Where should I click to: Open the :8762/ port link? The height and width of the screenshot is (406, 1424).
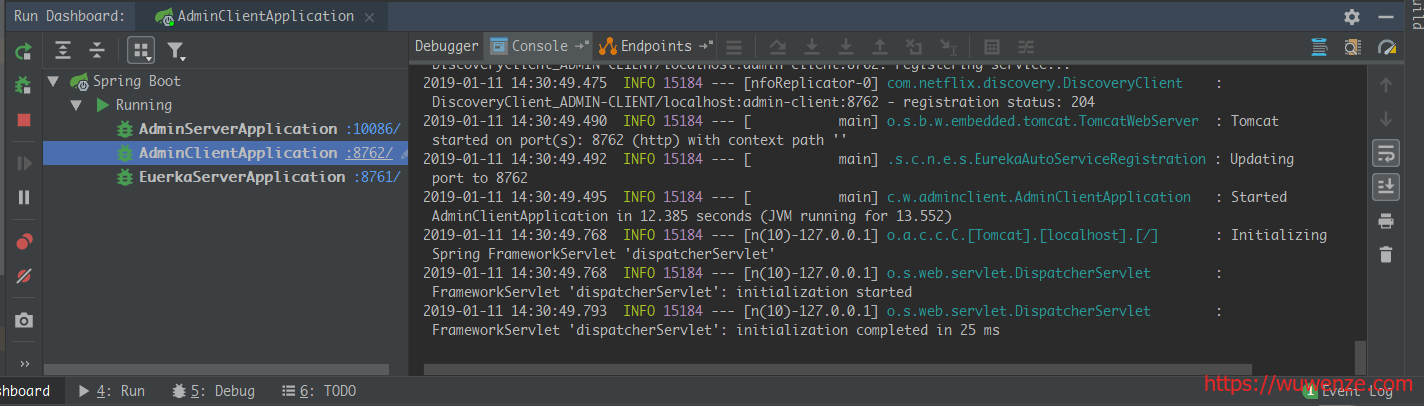click(369, 153)
